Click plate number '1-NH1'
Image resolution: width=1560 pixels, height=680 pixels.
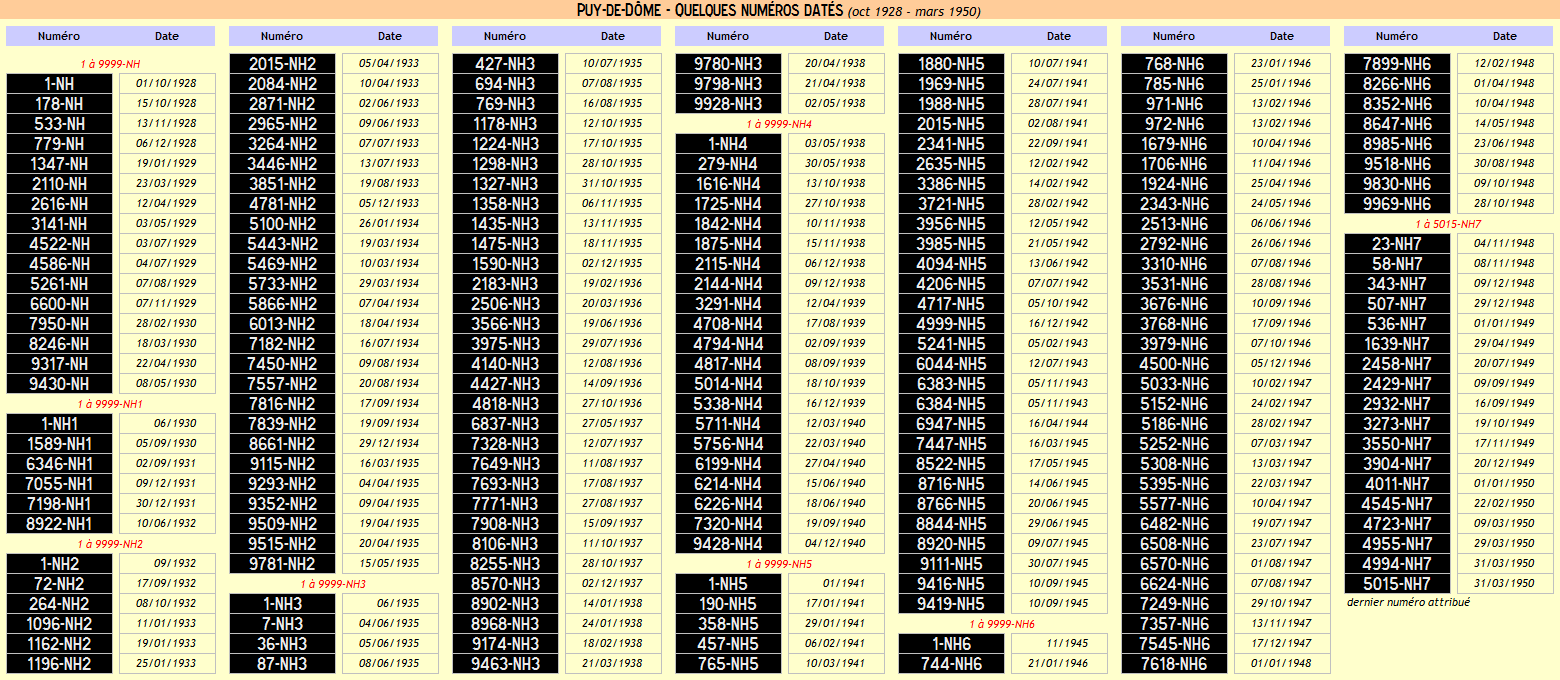tap(59, 424)
